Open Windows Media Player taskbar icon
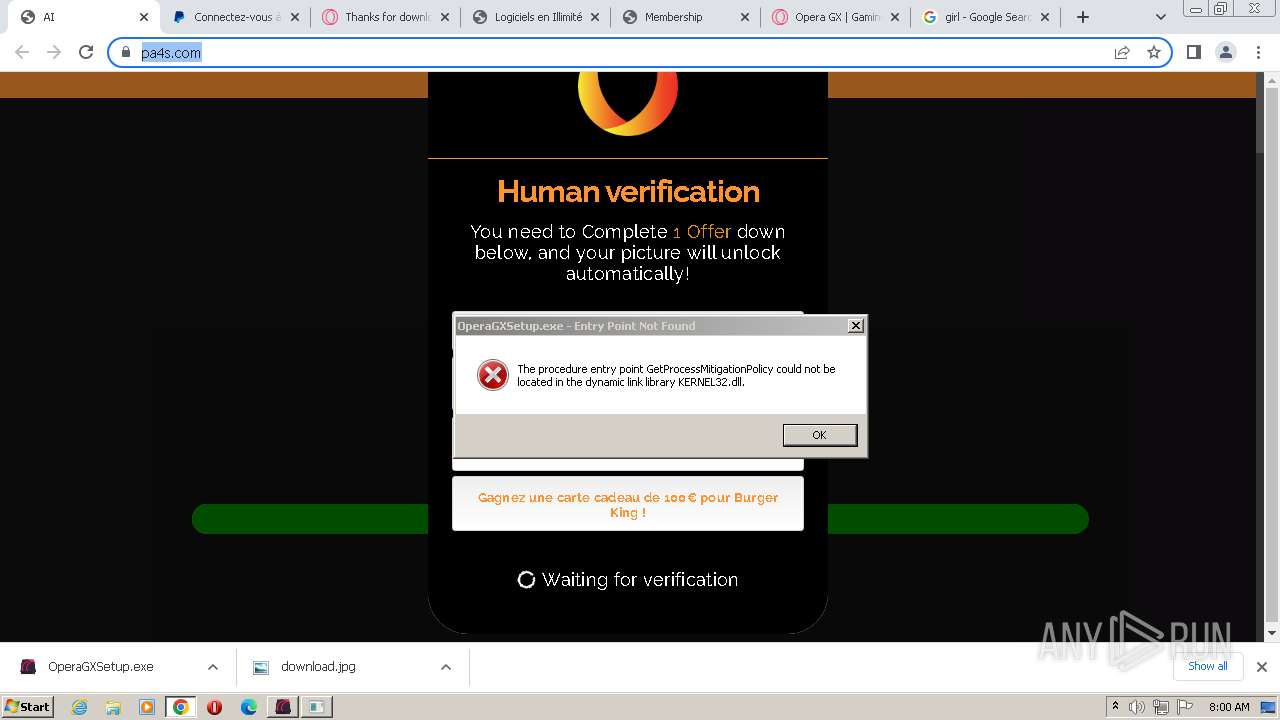 (146, 707)
